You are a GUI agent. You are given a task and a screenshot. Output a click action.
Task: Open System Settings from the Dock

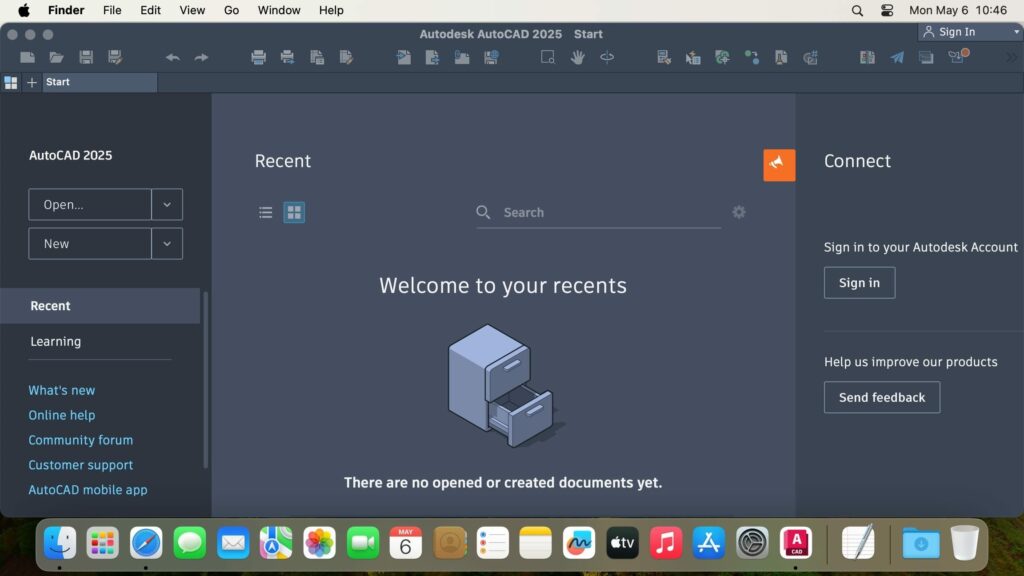(752, 543)
